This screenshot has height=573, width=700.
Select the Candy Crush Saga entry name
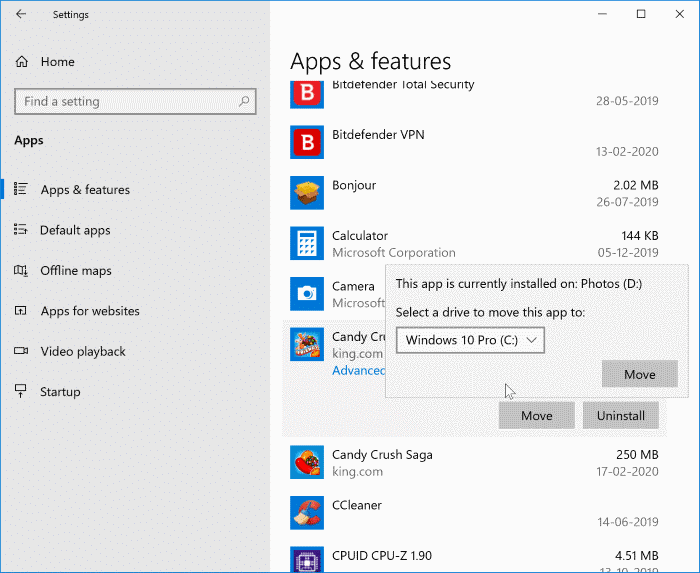click(382, 455)
